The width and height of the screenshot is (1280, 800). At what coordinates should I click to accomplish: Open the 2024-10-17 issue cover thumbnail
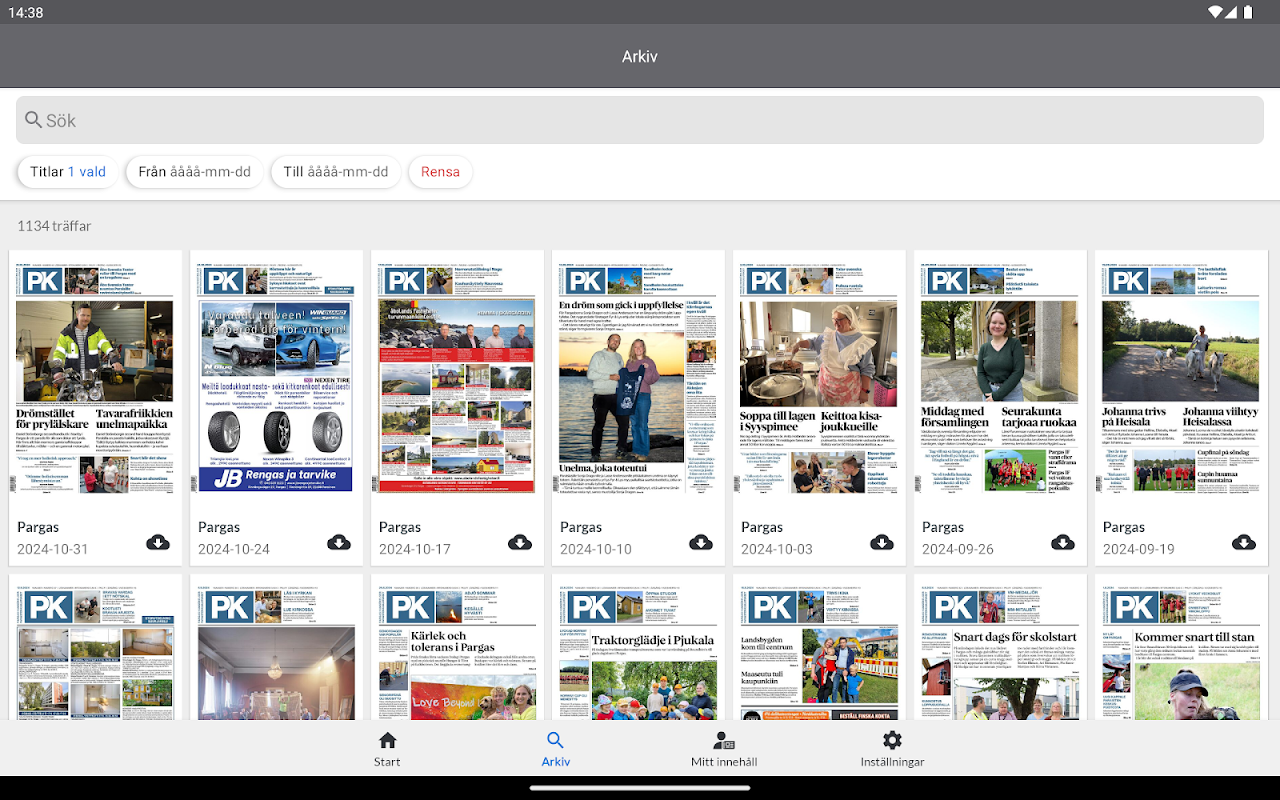click(x=458, y=380)
